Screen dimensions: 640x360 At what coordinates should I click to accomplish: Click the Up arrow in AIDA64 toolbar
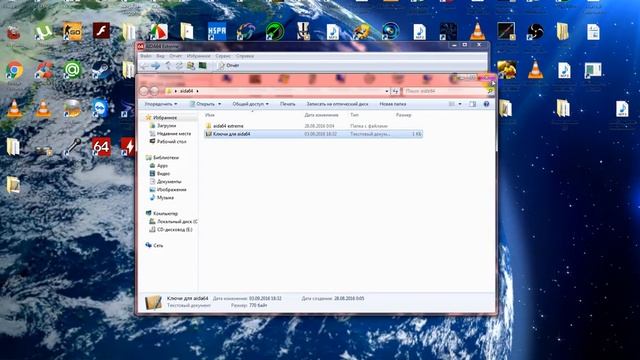[x=168, y=66]
